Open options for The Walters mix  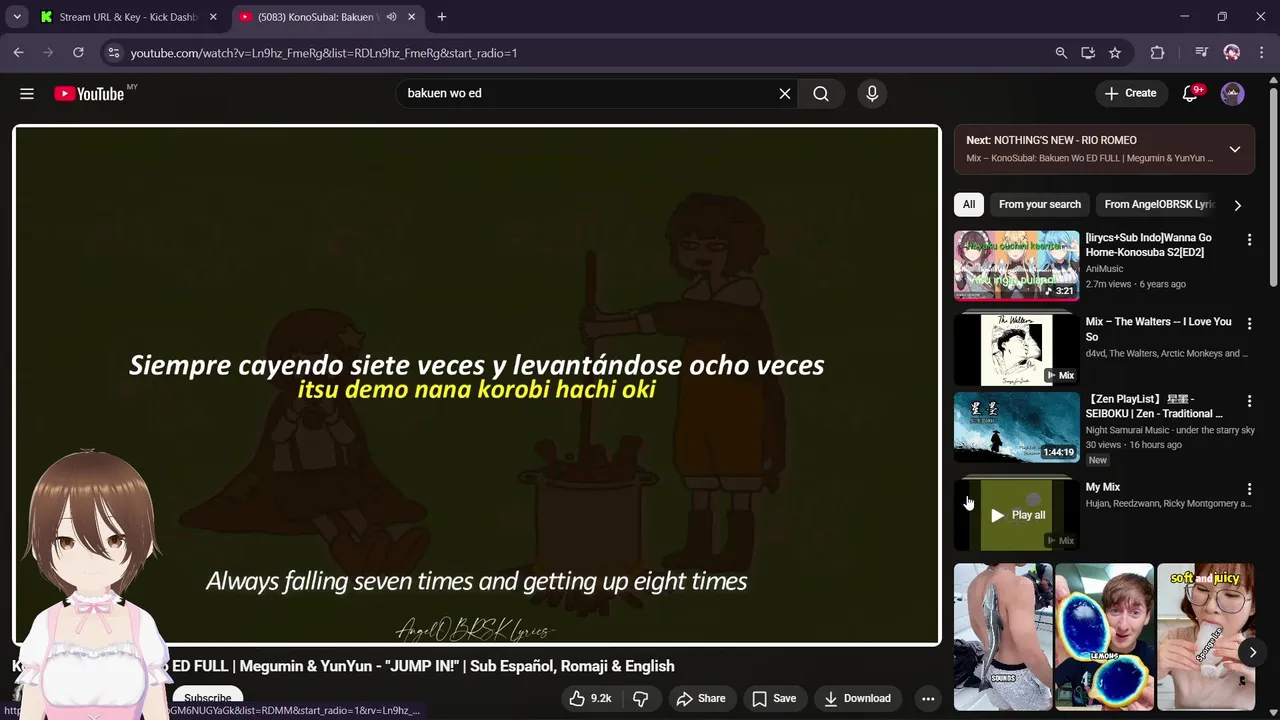1249,324
